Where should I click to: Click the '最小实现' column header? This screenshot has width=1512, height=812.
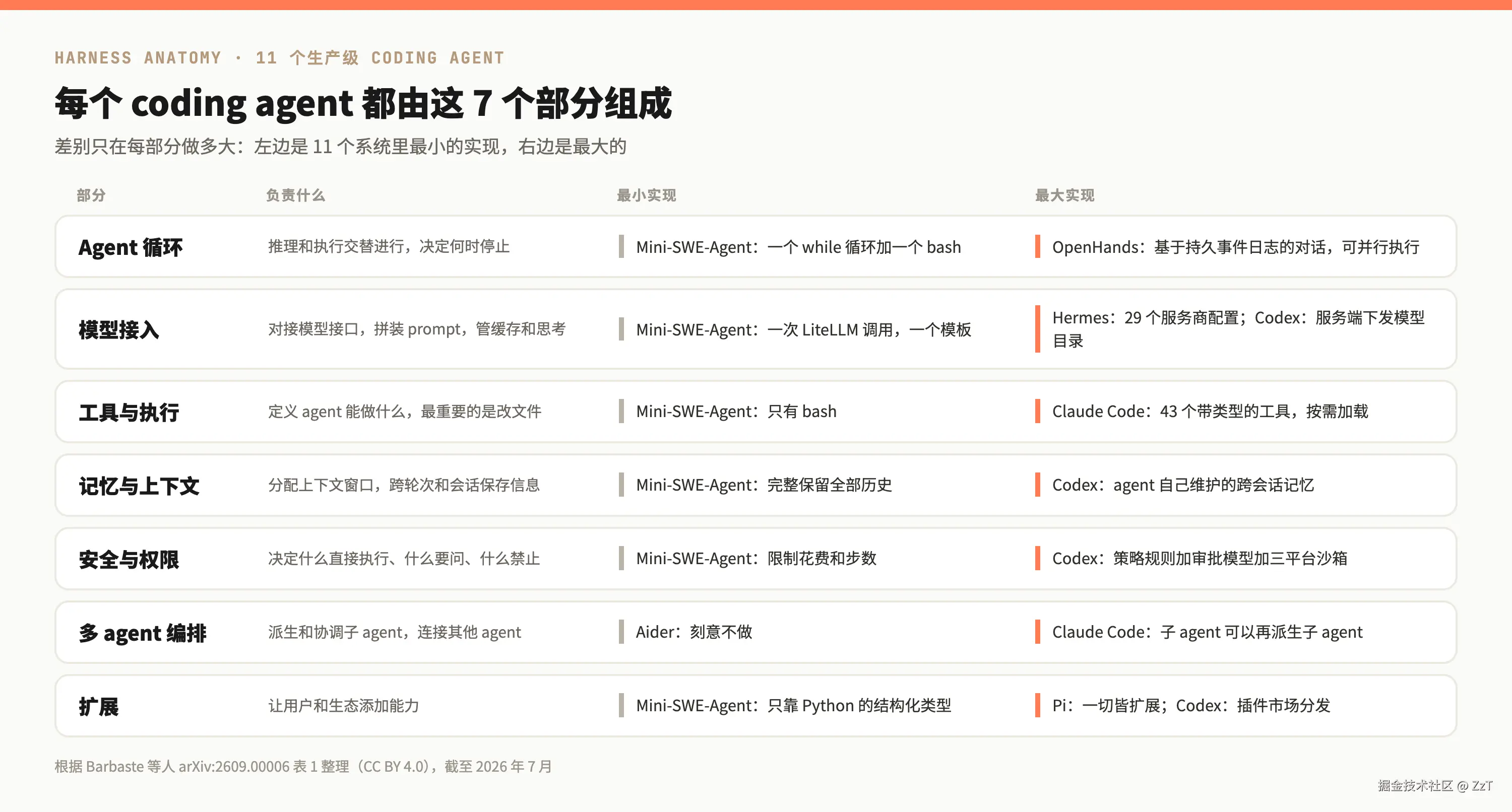[x=646, y=195]
